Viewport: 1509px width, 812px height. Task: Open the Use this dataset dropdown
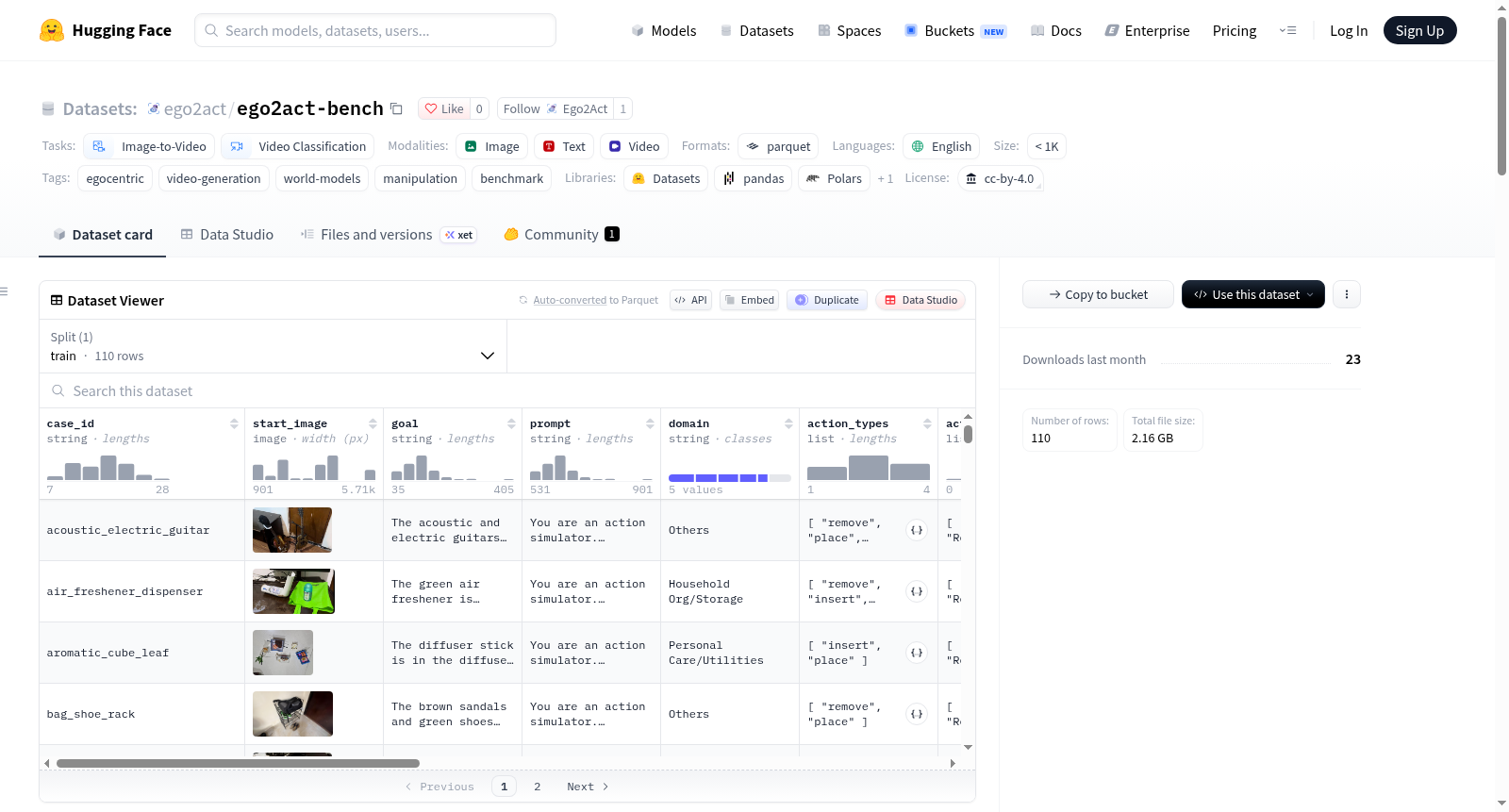1252,294
